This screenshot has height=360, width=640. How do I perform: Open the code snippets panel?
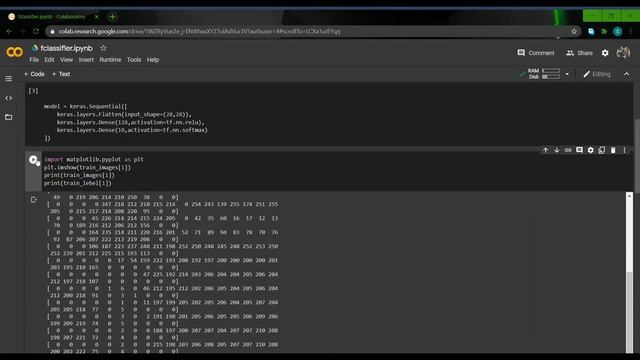tap(9, 98)
